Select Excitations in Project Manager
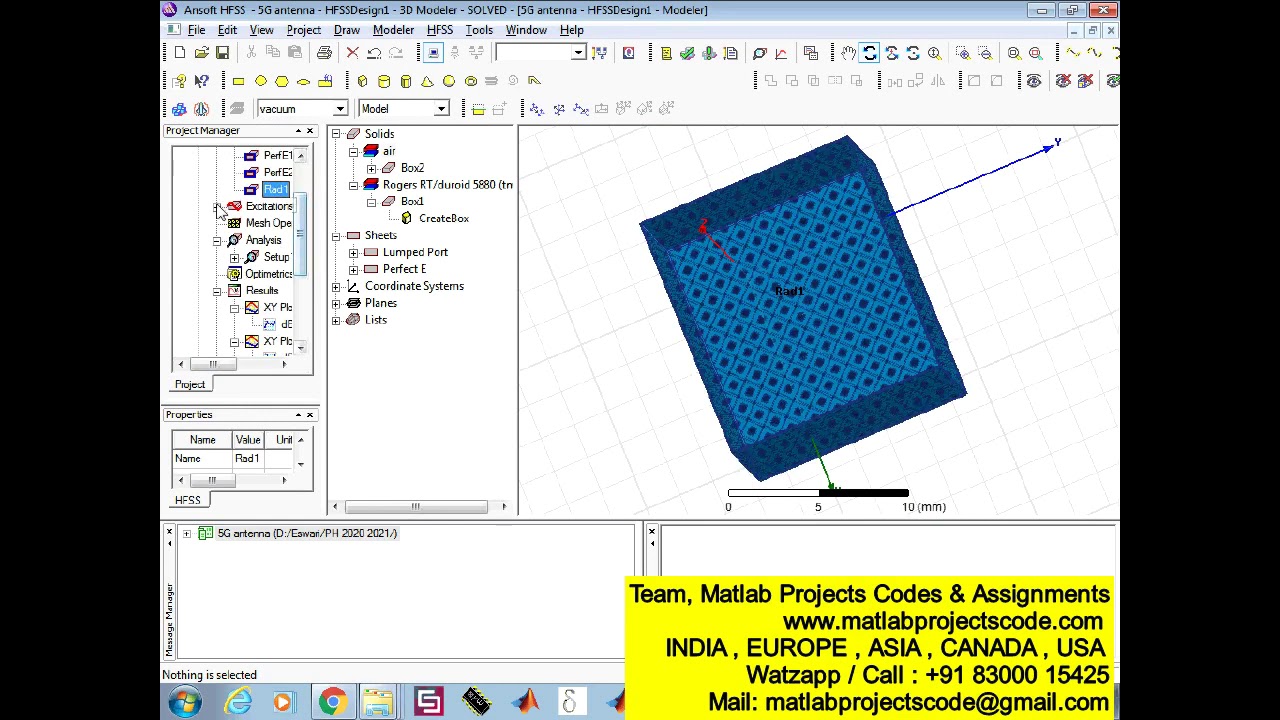 (269, 206)
